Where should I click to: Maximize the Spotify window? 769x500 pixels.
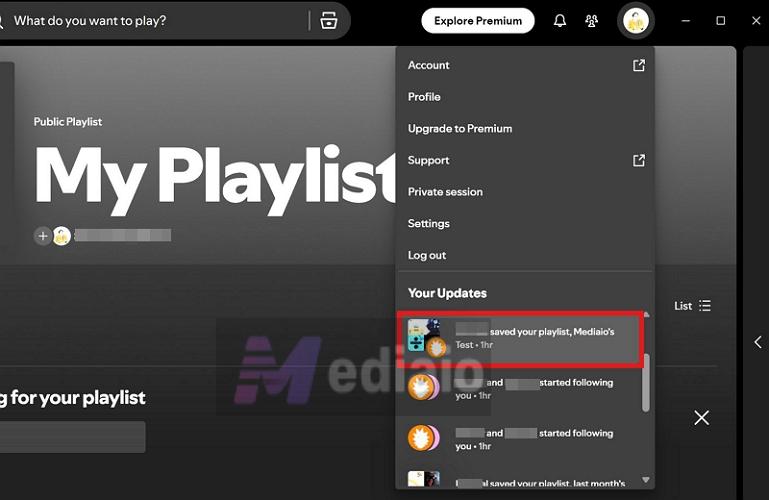(x=720, y=21)
